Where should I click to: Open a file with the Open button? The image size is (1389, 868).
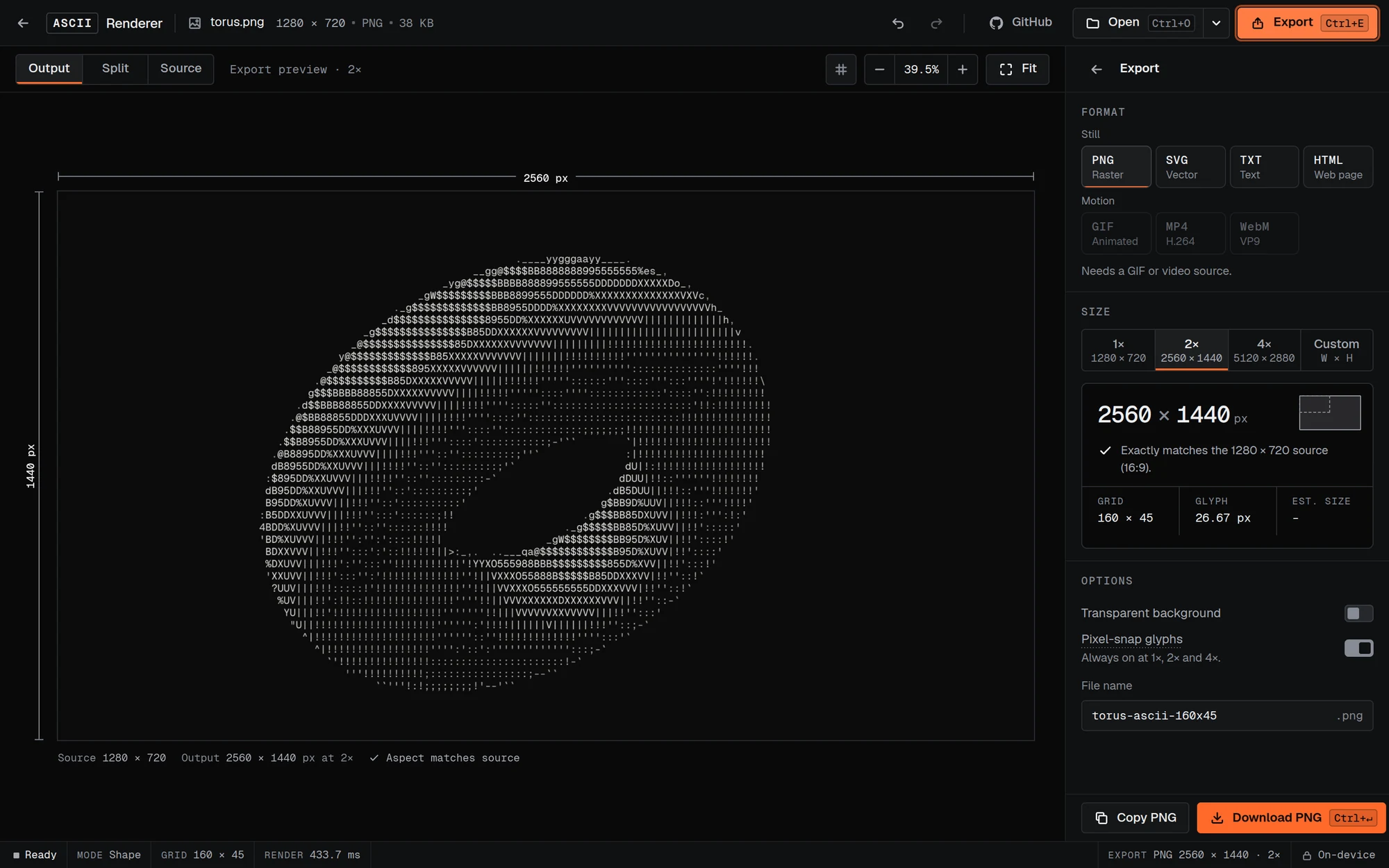1138,23
